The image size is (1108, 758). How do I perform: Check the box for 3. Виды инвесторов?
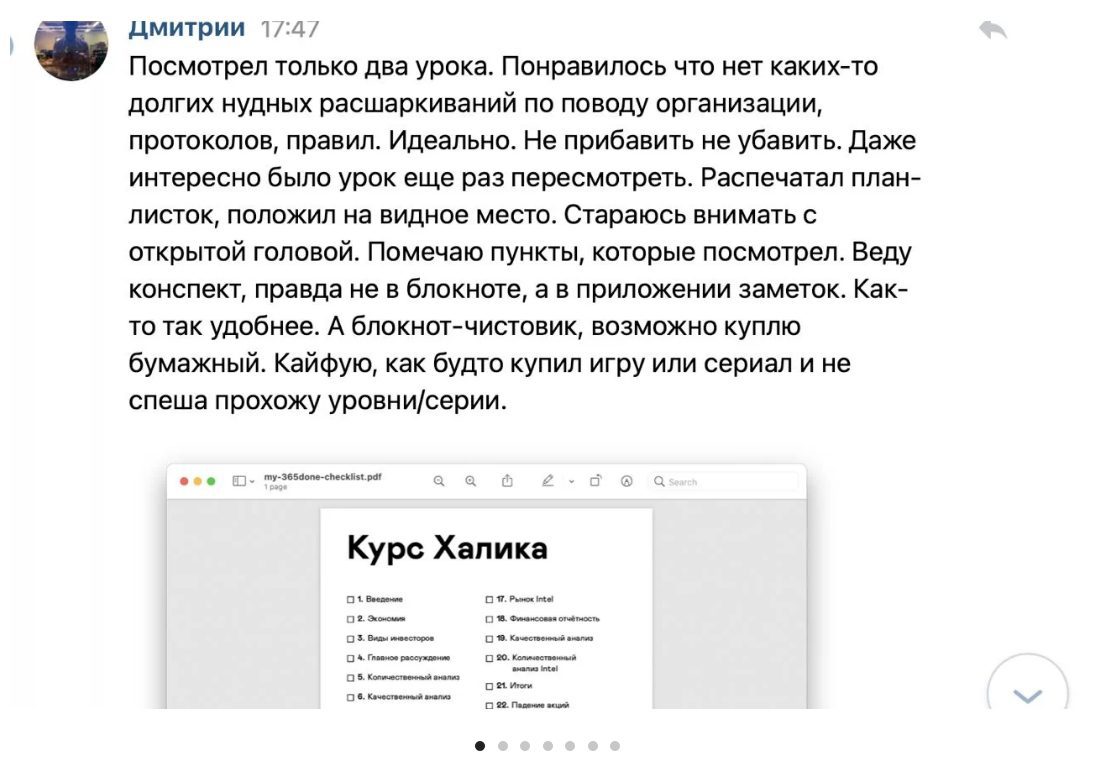(350, 639)
